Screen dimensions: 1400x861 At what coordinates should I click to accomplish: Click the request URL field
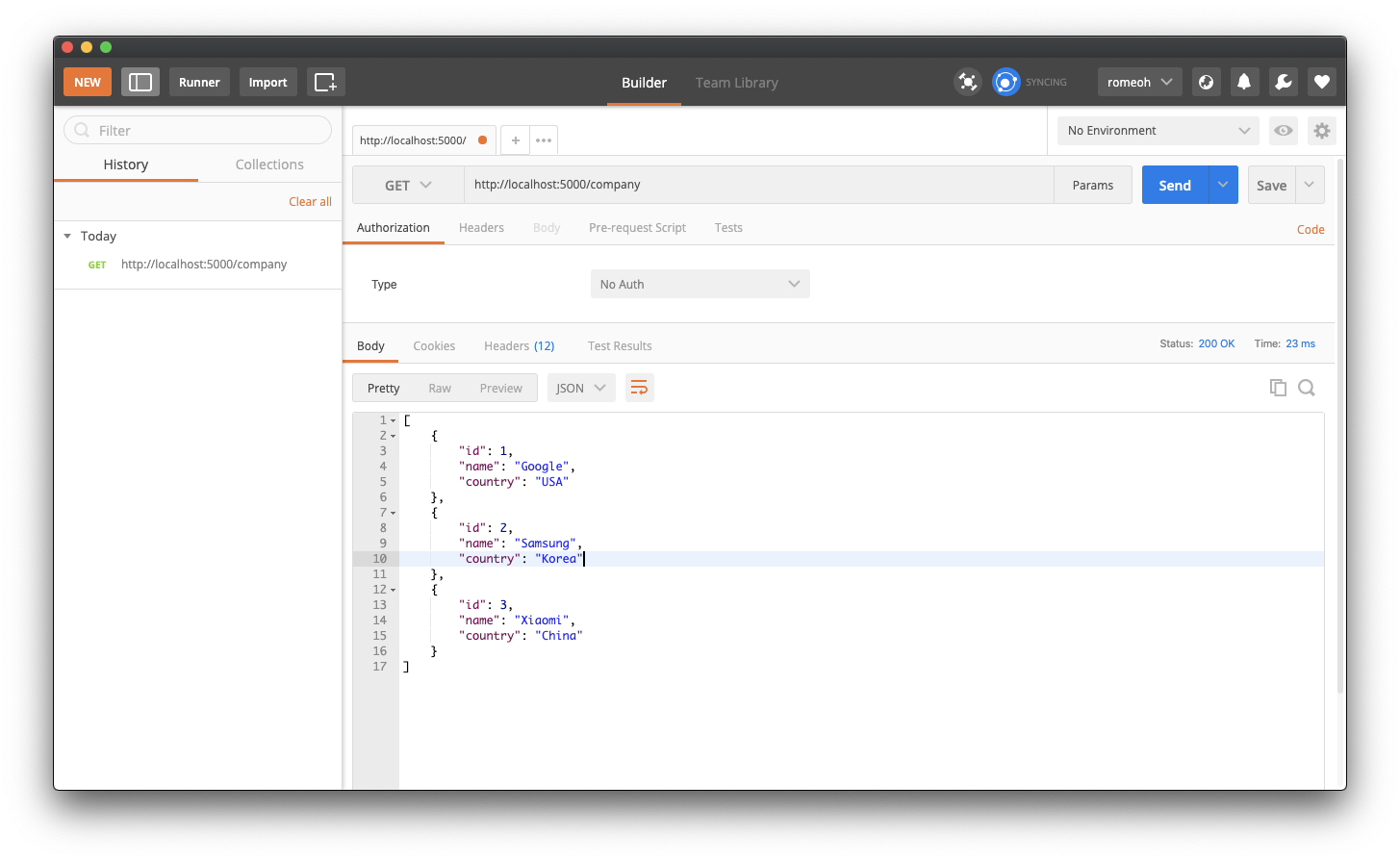coord(759,185)
